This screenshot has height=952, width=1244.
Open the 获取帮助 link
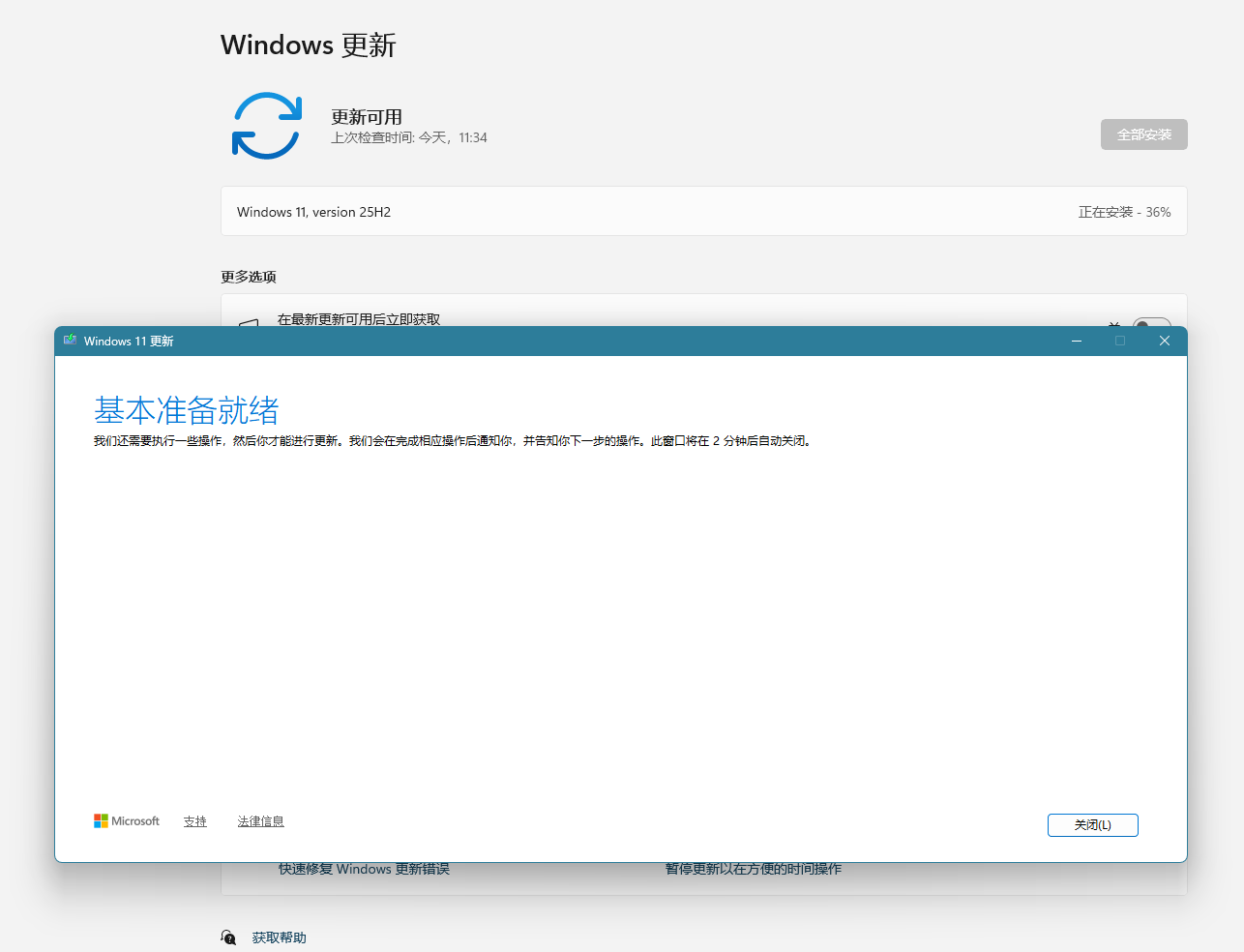(x=279, y=937)
